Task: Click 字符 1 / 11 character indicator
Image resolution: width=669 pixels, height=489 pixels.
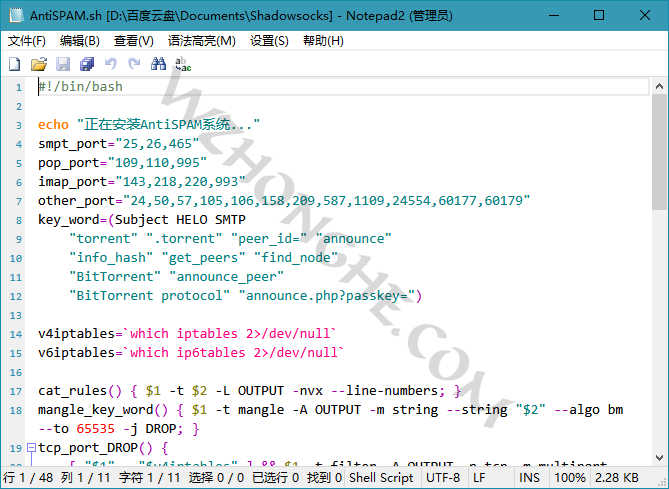Action: (x=149, y=477)
